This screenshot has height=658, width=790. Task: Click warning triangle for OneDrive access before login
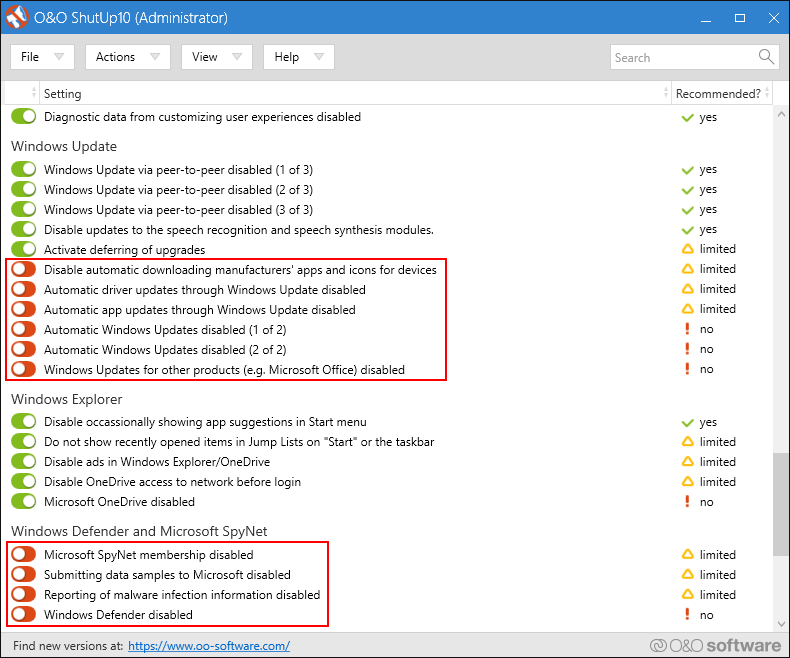click(687, 482)
